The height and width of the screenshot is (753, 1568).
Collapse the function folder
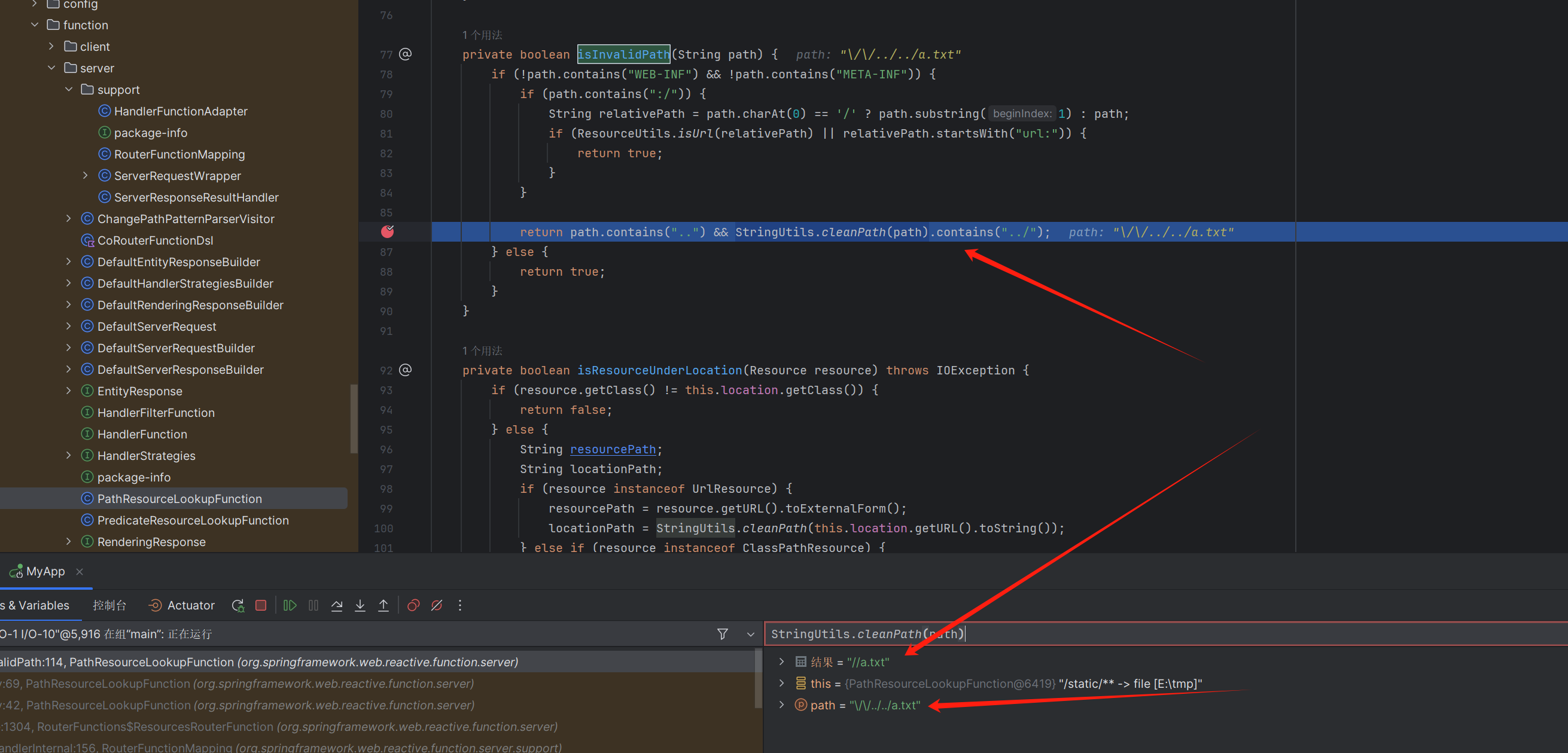(35, 25)
